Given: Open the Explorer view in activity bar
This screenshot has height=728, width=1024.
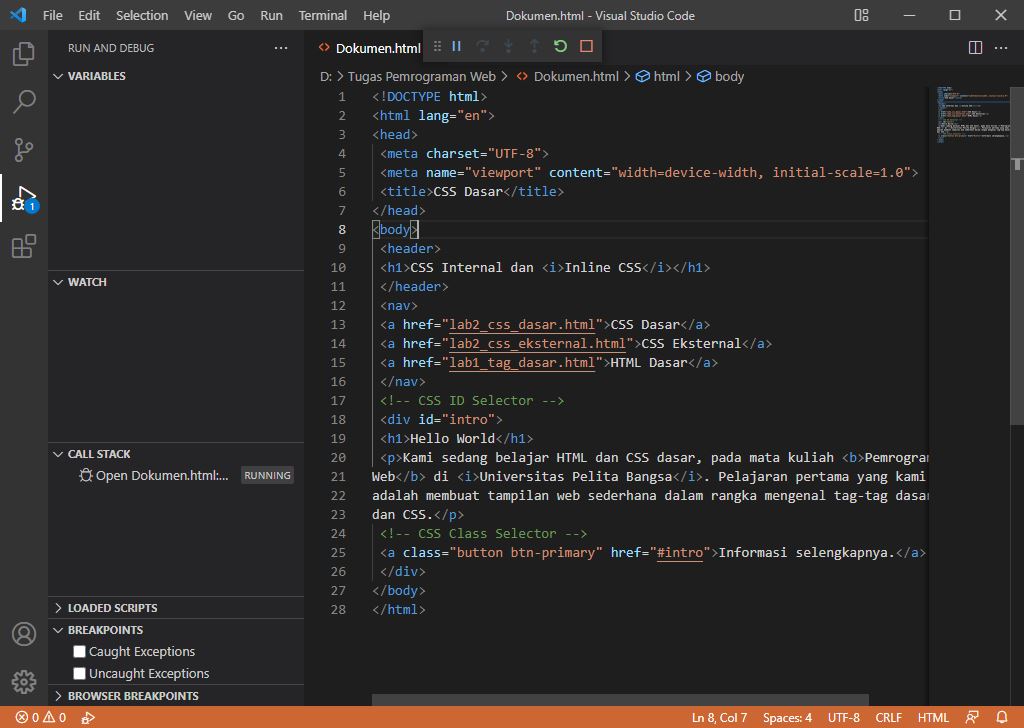Looking at the screenshot, I should click(x=24, y=54).
